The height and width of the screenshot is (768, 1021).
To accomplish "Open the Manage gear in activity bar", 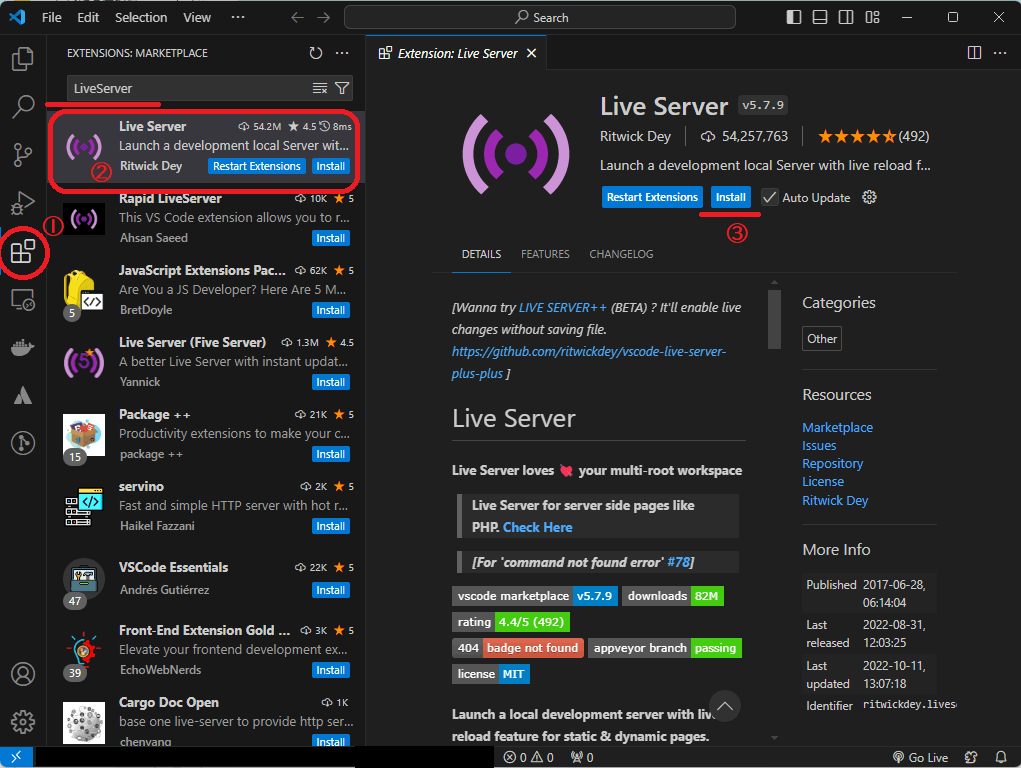I will (23, 722).
